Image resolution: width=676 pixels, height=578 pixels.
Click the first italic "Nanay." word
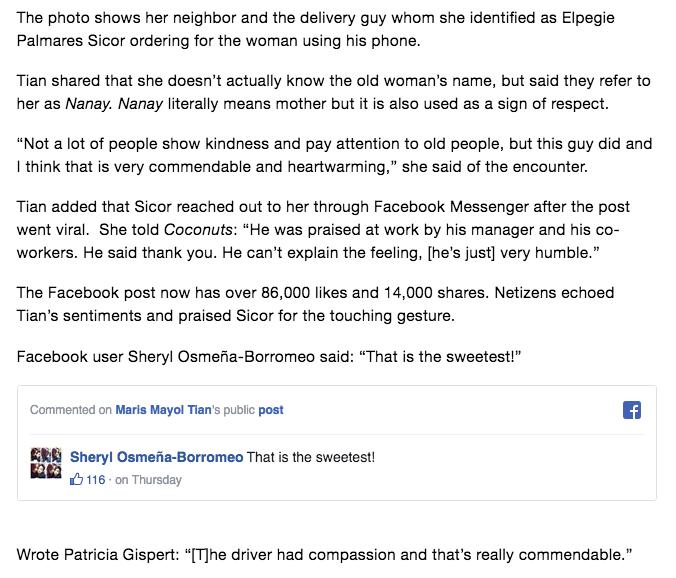89,104
